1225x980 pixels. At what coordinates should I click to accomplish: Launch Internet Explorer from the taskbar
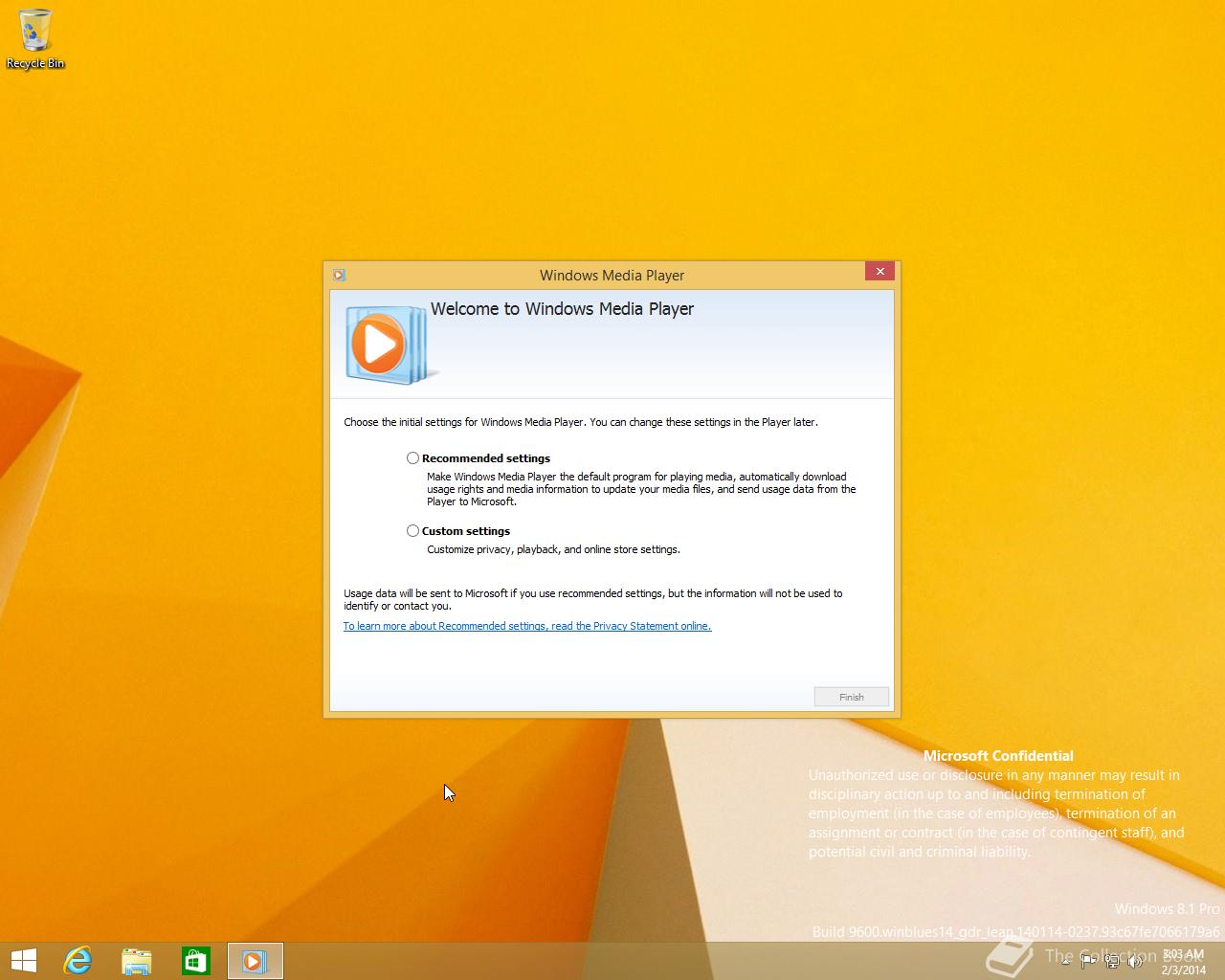[x=77, y=961]
